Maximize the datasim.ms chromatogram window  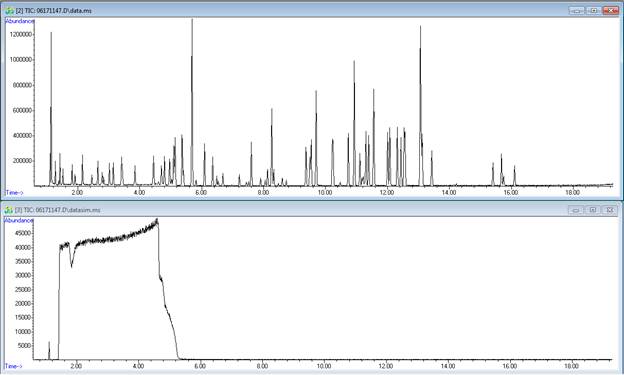click(593, 210)
